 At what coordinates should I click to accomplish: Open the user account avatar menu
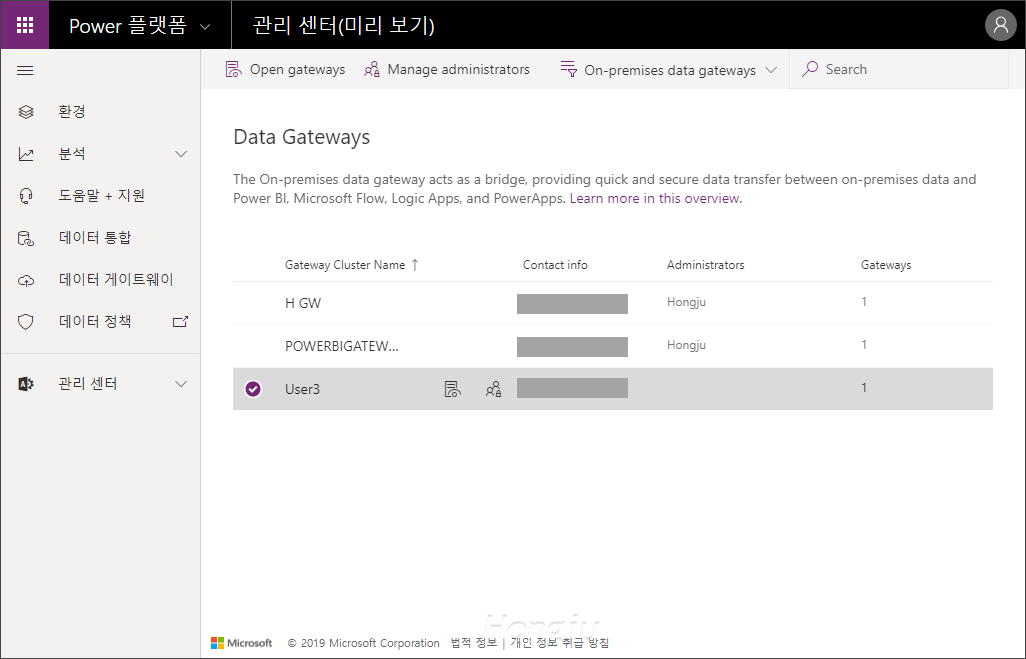tap(1000, 25)
